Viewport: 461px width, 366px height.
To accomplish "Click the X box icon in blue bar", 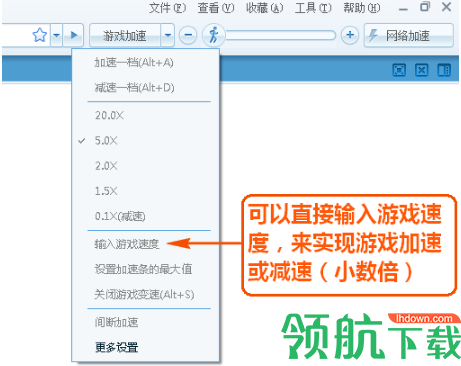I will point(422,70).
